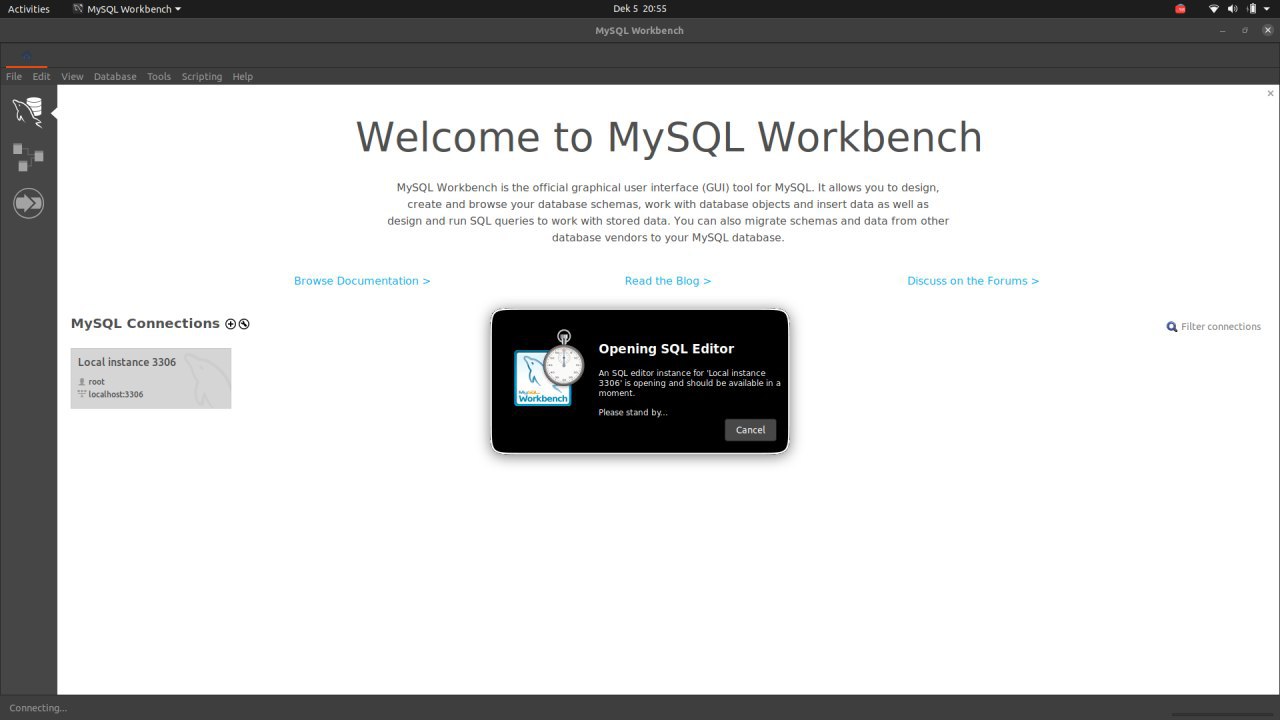
Task: Click the 'Please stand by...' text
Action: (633, 412)
